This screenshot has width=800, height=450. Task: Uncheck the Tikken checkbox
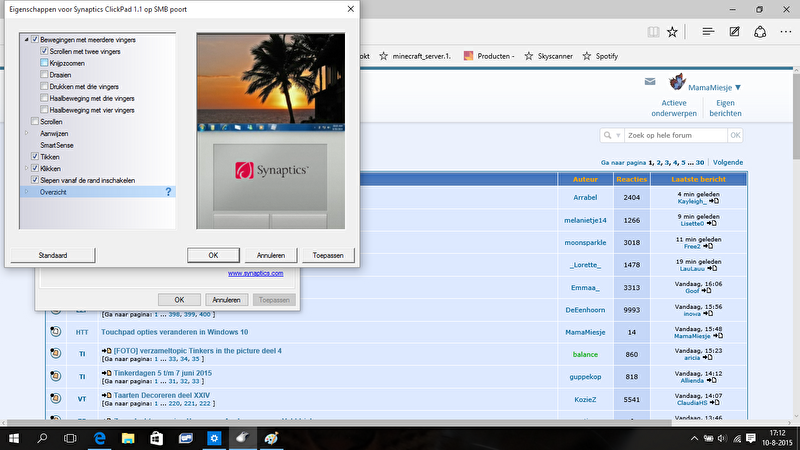point(36,157)
